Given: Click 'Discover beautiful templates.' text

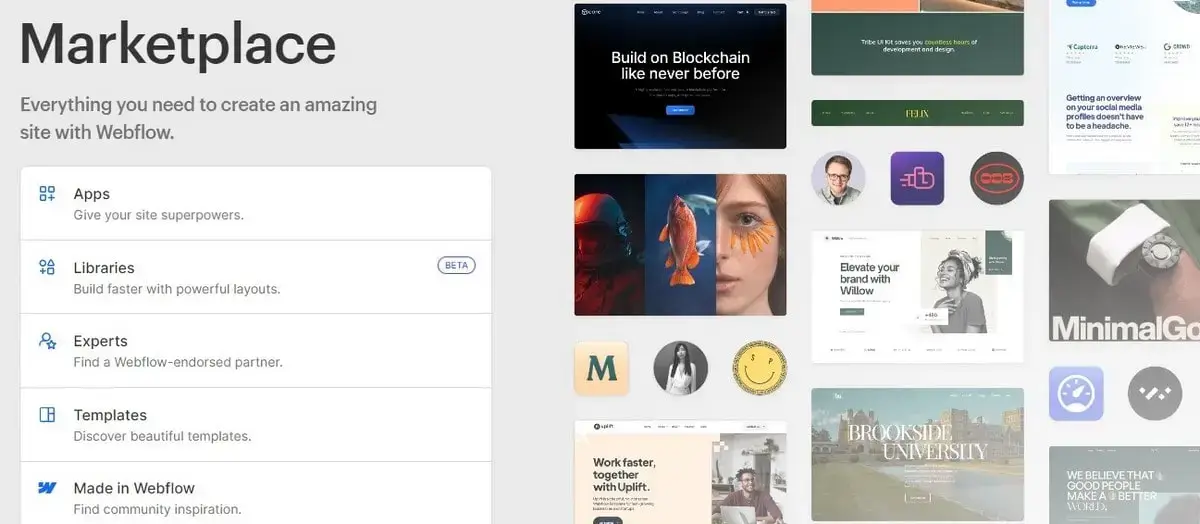Looking at the screenshot, I should [x=162, y=436].
